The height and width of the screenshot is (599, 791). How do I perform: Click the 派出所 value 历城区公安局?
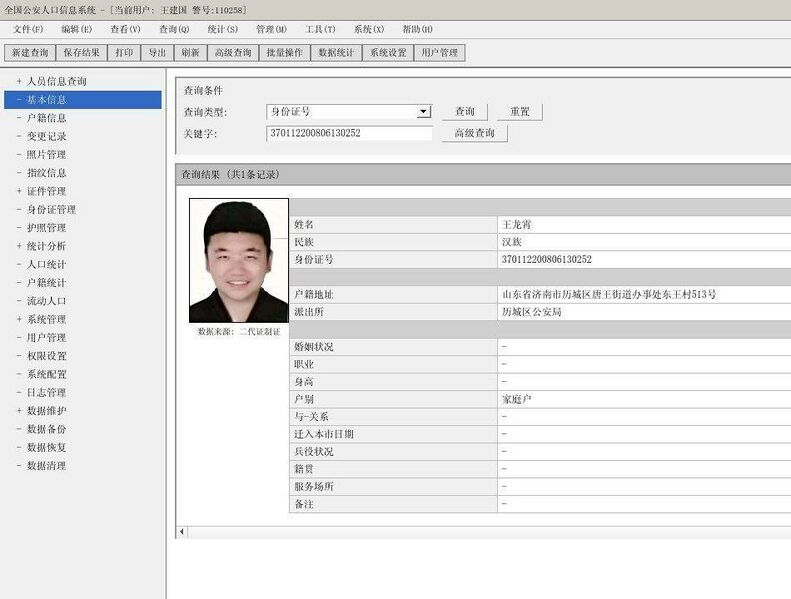click(532, 312)
